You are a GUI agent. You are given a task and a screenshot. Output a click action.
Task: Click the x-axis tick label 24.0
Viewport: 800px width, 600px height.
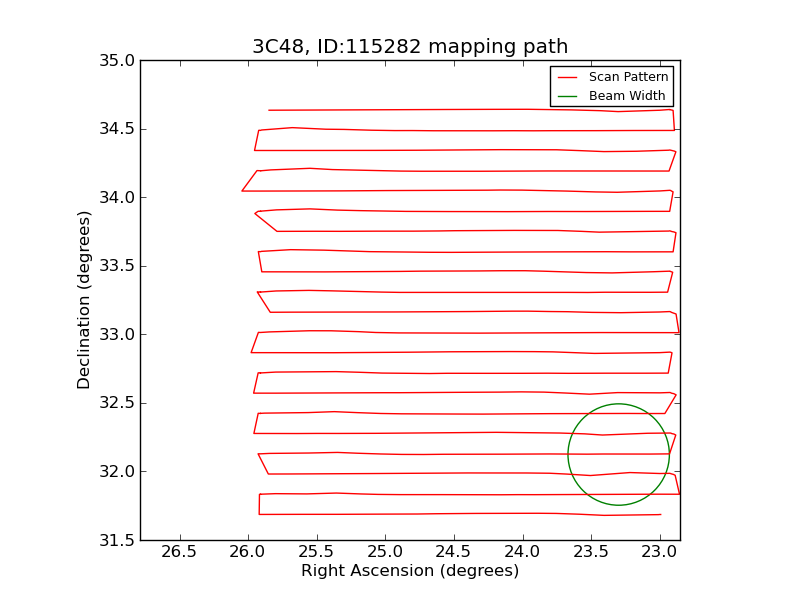pos(522,552)
